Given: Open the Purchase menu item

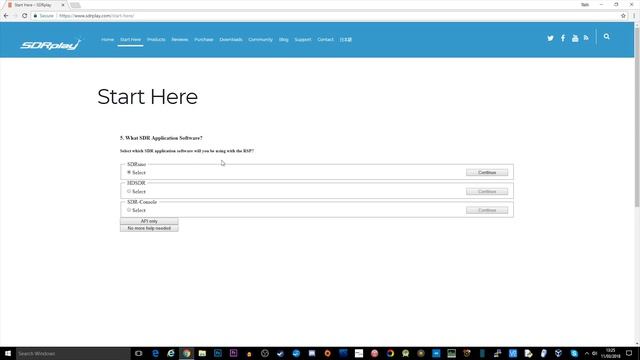Looking at the screenshot, I should (204, 40).
